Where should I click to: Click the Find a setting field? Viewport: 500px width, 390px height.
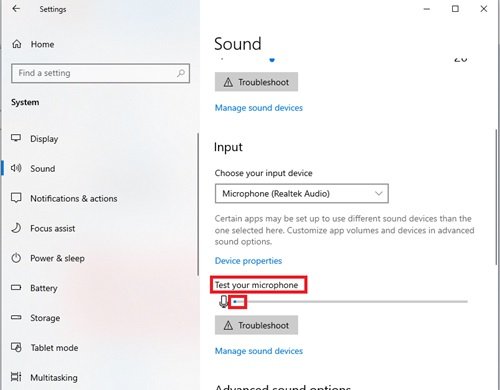(x=100, y=73)
